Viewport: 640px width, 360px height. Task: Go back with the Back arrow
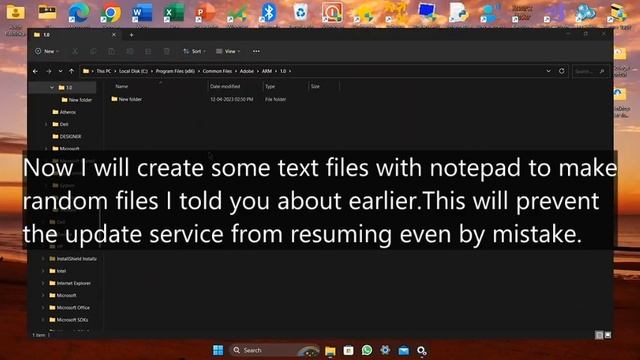[x=36, y=71]
